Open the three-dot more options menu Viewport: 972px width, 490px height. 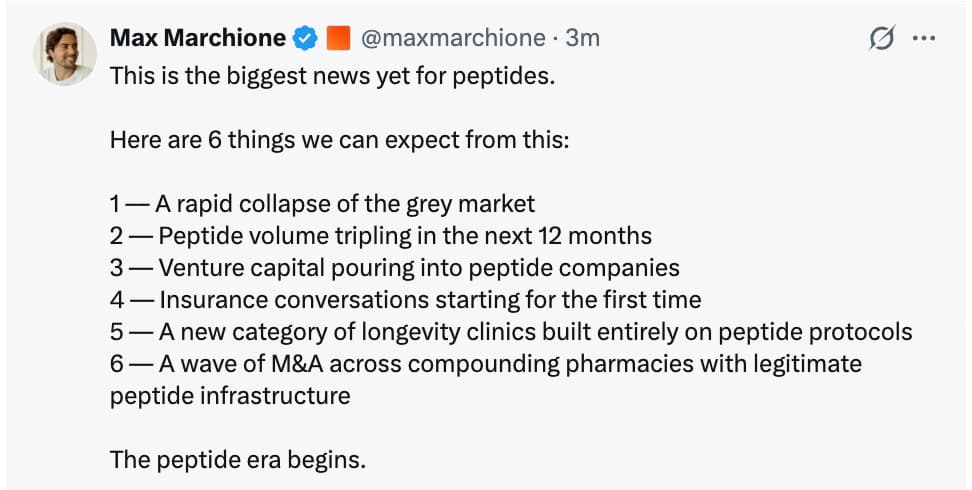924,39
